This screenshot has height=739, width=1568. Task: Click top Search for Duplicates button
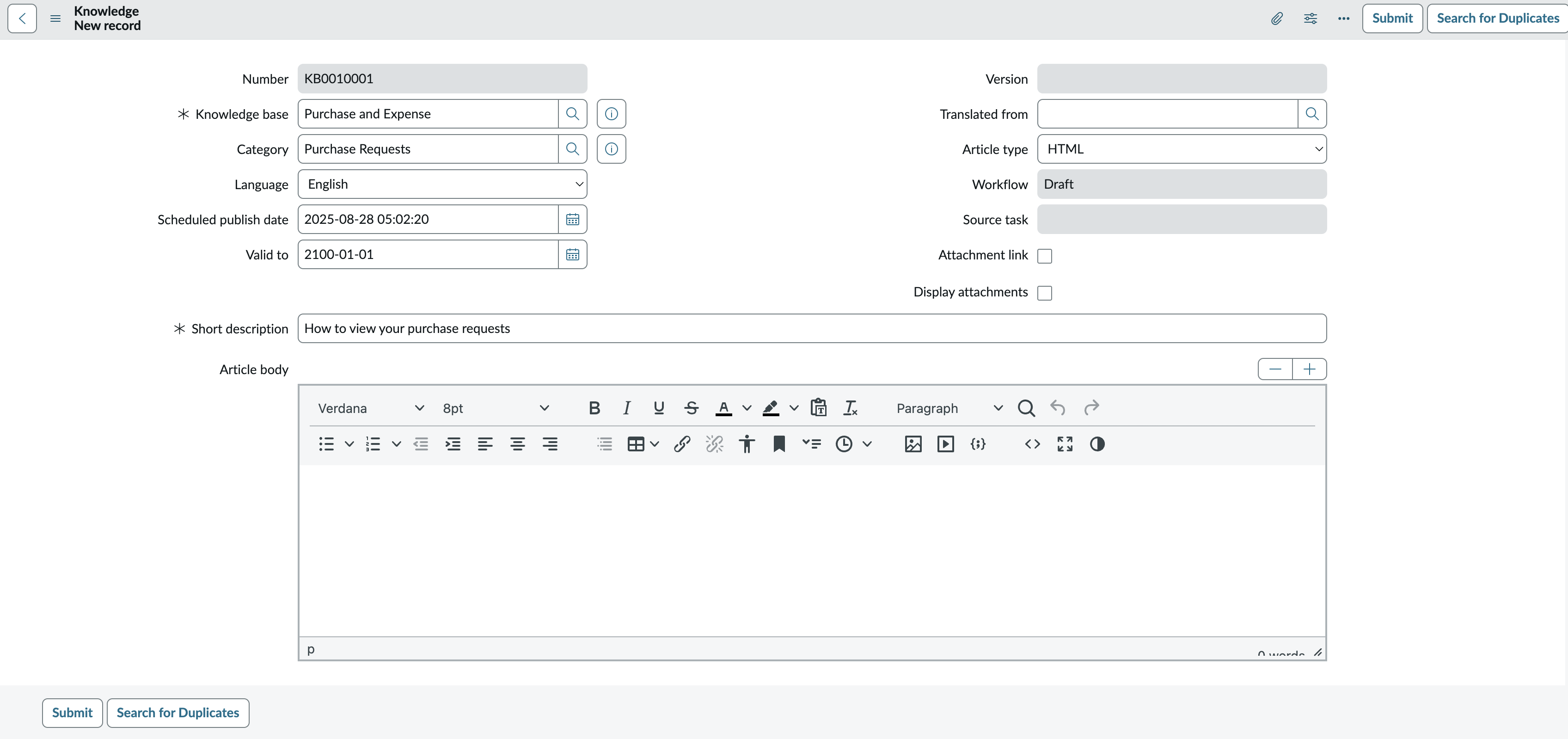click(1498, 18)
